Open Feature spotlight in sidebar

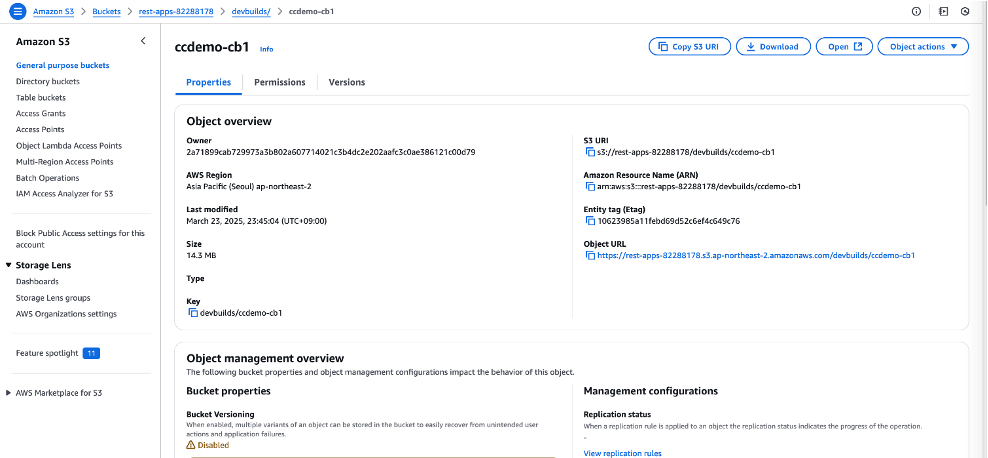[x=47, y=353]
